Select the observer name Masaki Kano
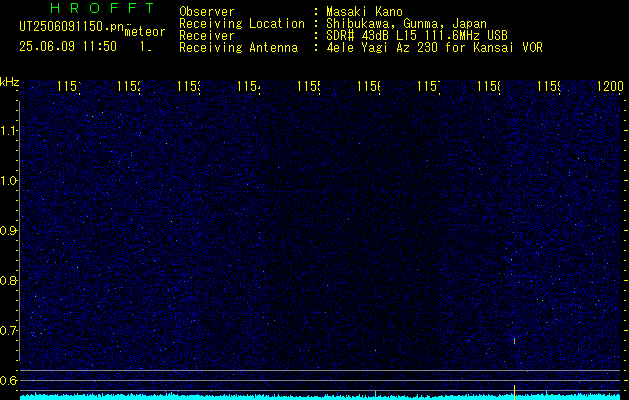The image size is (629, 400). [364, 12]
